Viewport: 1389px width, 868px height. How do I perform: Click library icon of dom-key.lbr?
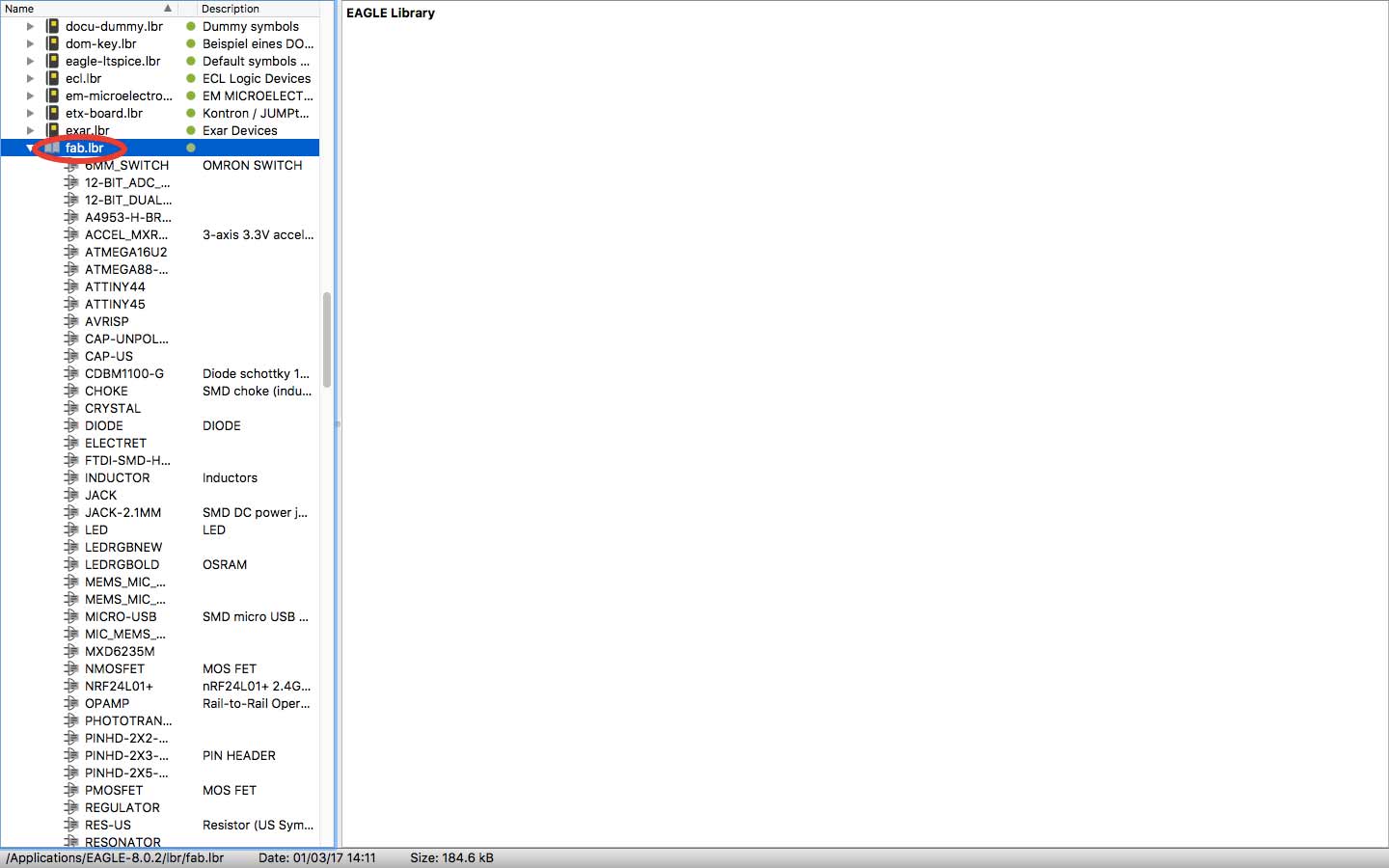click(x=53, y=44)
